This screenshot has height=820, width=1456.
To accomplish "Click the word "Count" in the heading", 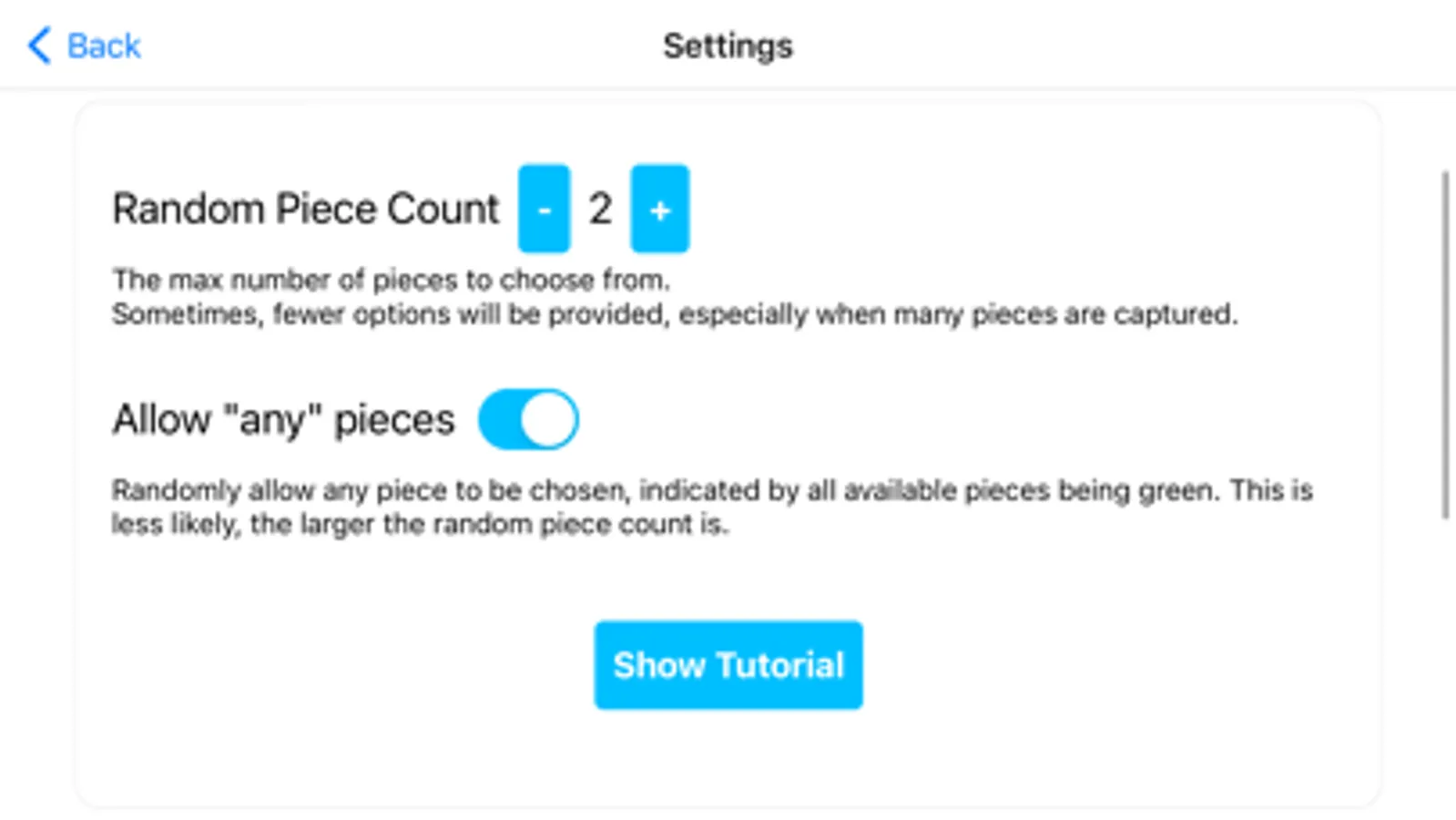I will point(443,209).
